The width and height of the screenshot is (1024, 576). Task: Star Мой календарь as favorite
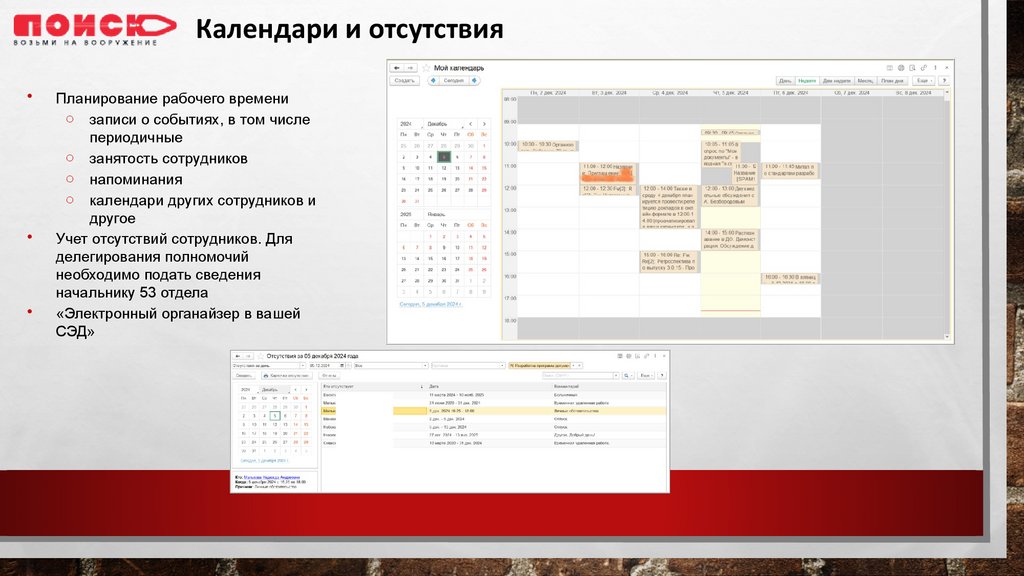426,68
